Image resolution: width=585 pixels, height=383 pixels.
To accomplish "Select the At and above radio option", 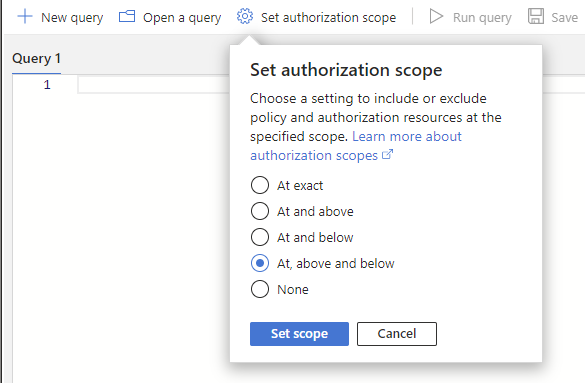I will point(260,211).
